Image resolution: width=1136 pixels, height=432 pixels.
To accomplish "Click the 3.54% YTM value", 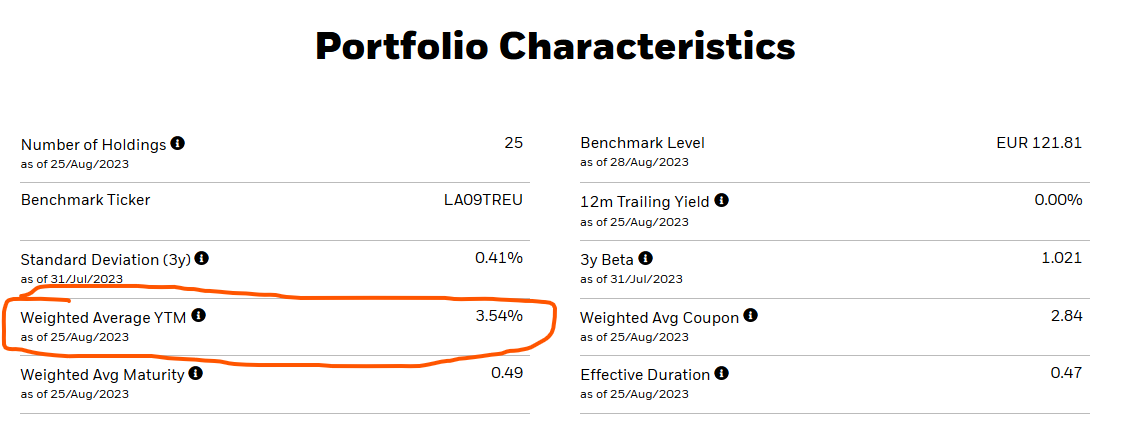I will click(498, 315).
